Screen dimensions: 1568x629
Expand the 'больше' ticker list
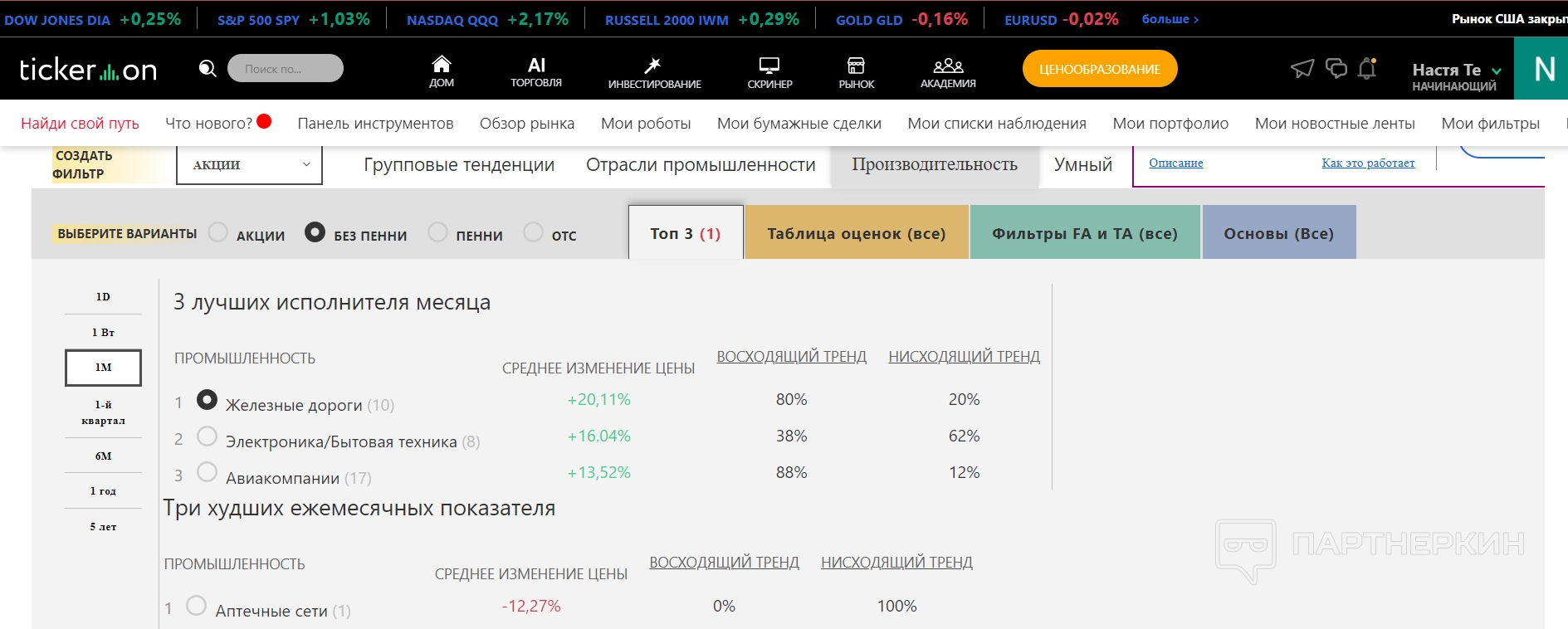(x=1170, y=19)
